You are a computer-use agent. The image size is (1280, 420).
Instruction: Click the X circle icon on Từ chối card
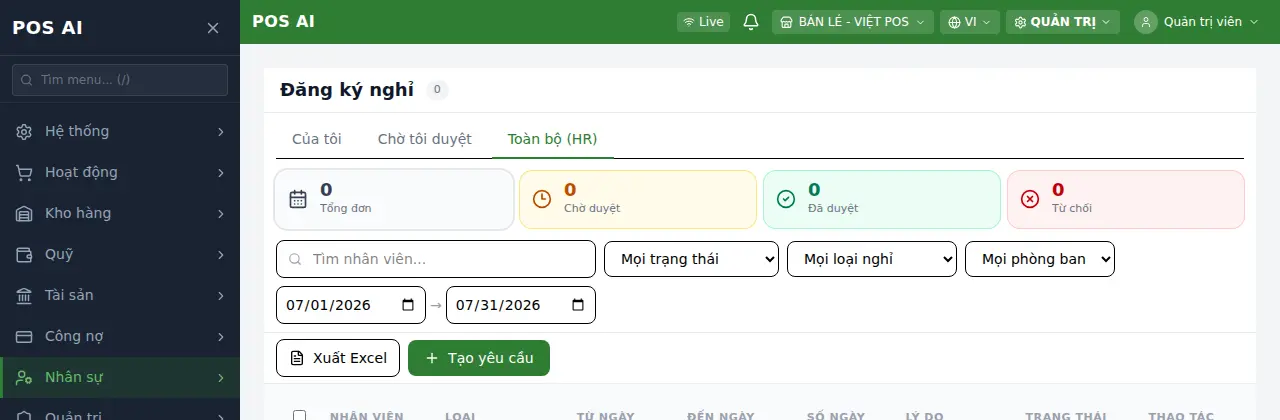[1030, 199]
